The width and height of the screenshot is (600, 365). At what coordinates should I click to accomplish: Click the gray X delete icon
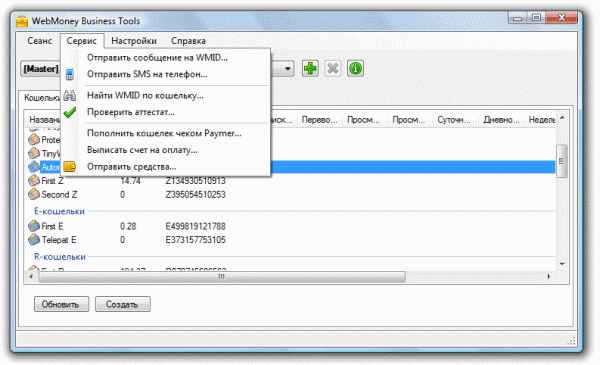(x=333, y=69)
